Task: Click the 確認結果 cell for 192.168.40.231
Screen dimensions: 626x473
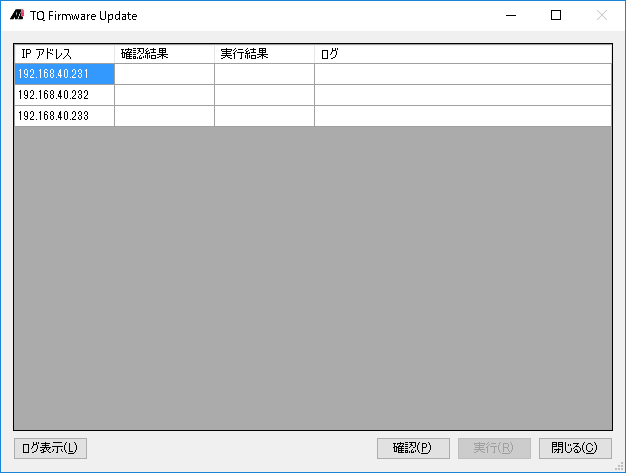Action: 164,74
